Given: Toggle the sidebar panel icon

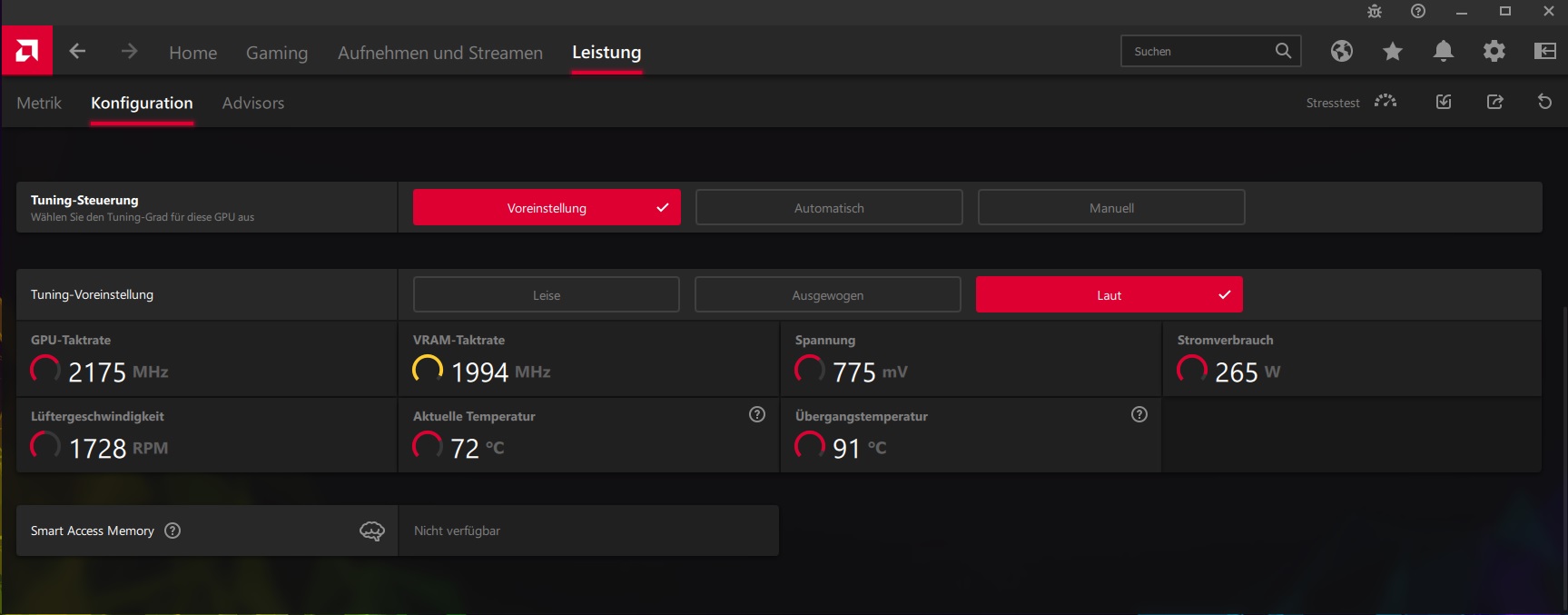Looking at the screenshot, I should (x=1545, y=52).
